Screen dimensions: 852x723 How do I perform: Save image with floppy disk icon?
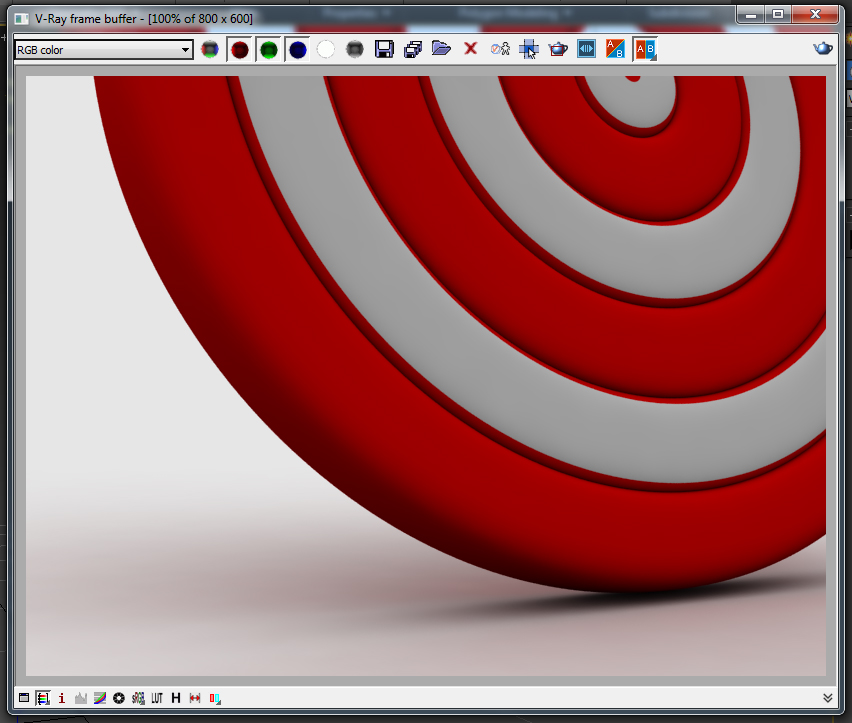[384, 49]
